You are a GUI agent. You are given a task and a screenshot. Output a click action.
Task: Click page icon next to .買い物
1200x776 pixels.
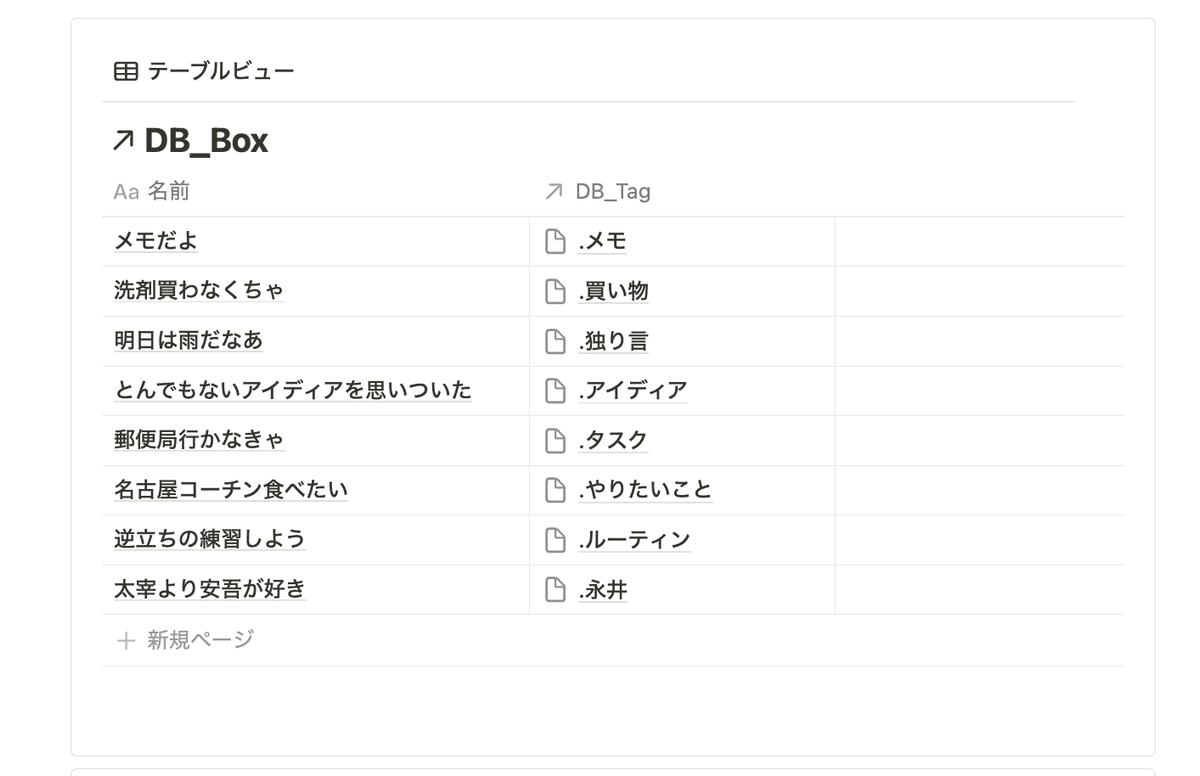click(555, 291)
